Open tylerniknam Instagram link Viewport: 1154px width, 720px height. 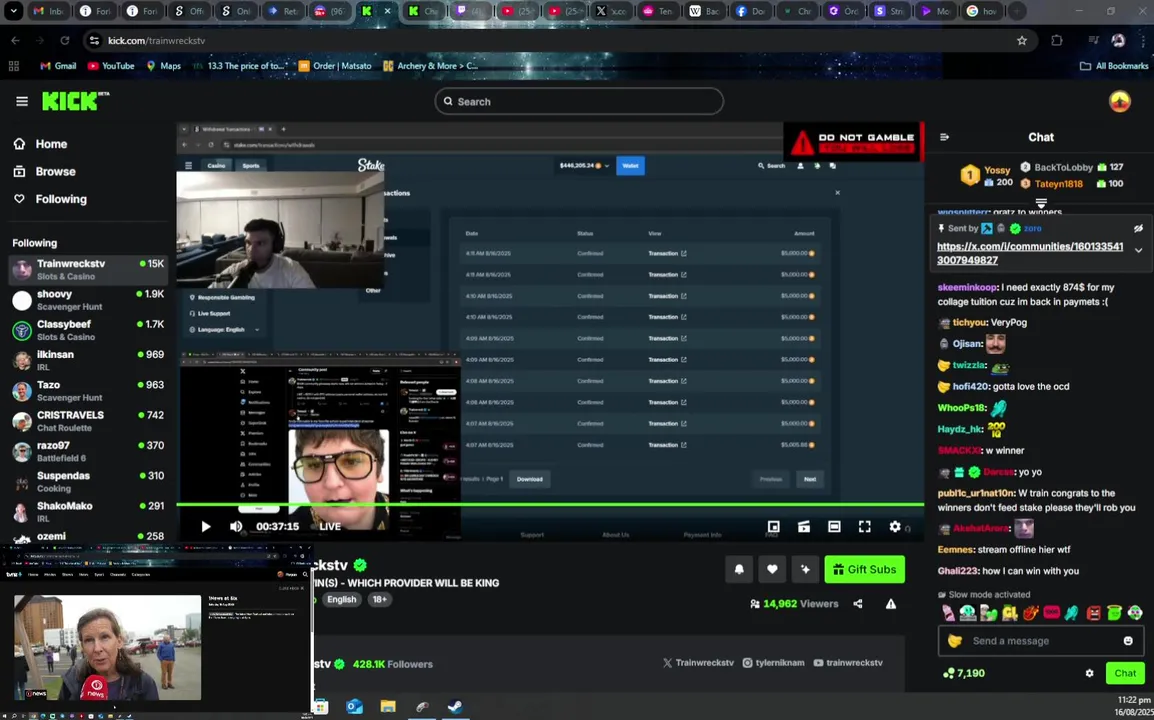click(773, 663)
